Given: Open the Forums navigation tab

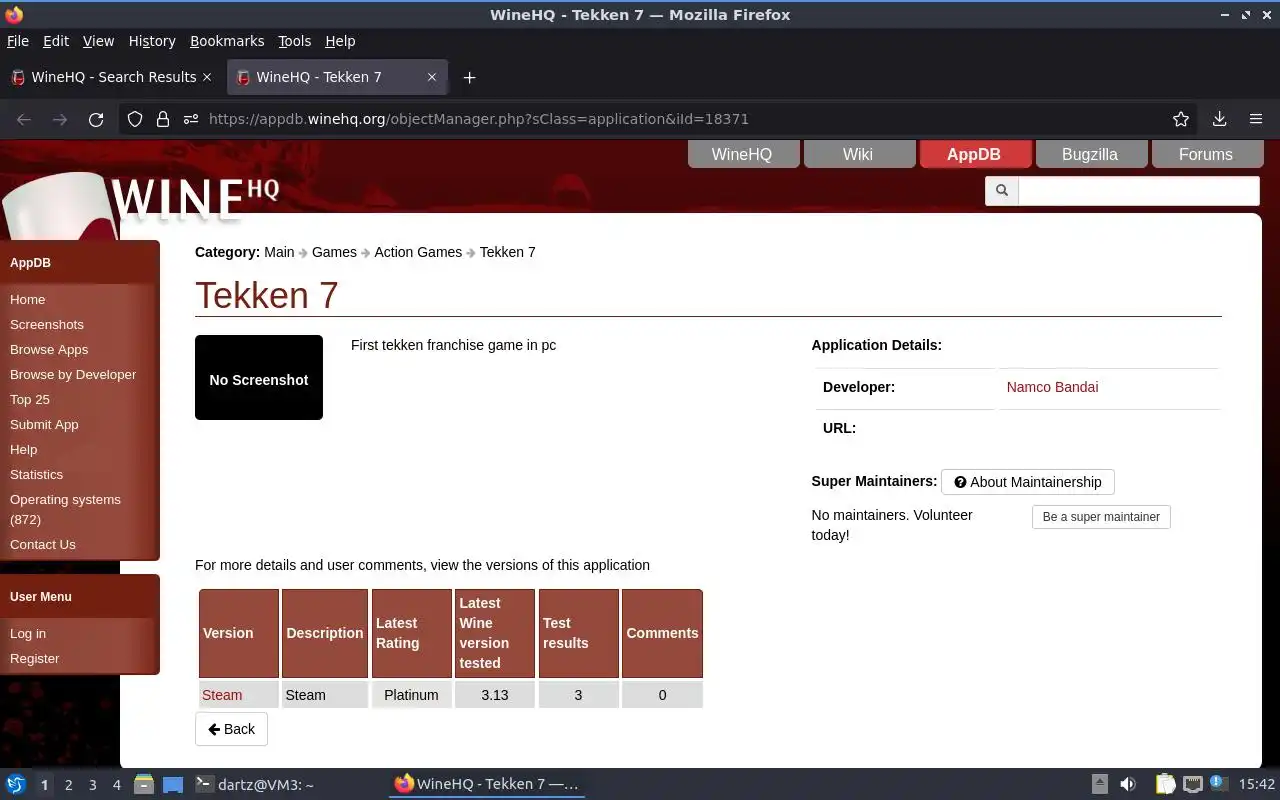Looking at the screenshot, I should [1206, 154].
